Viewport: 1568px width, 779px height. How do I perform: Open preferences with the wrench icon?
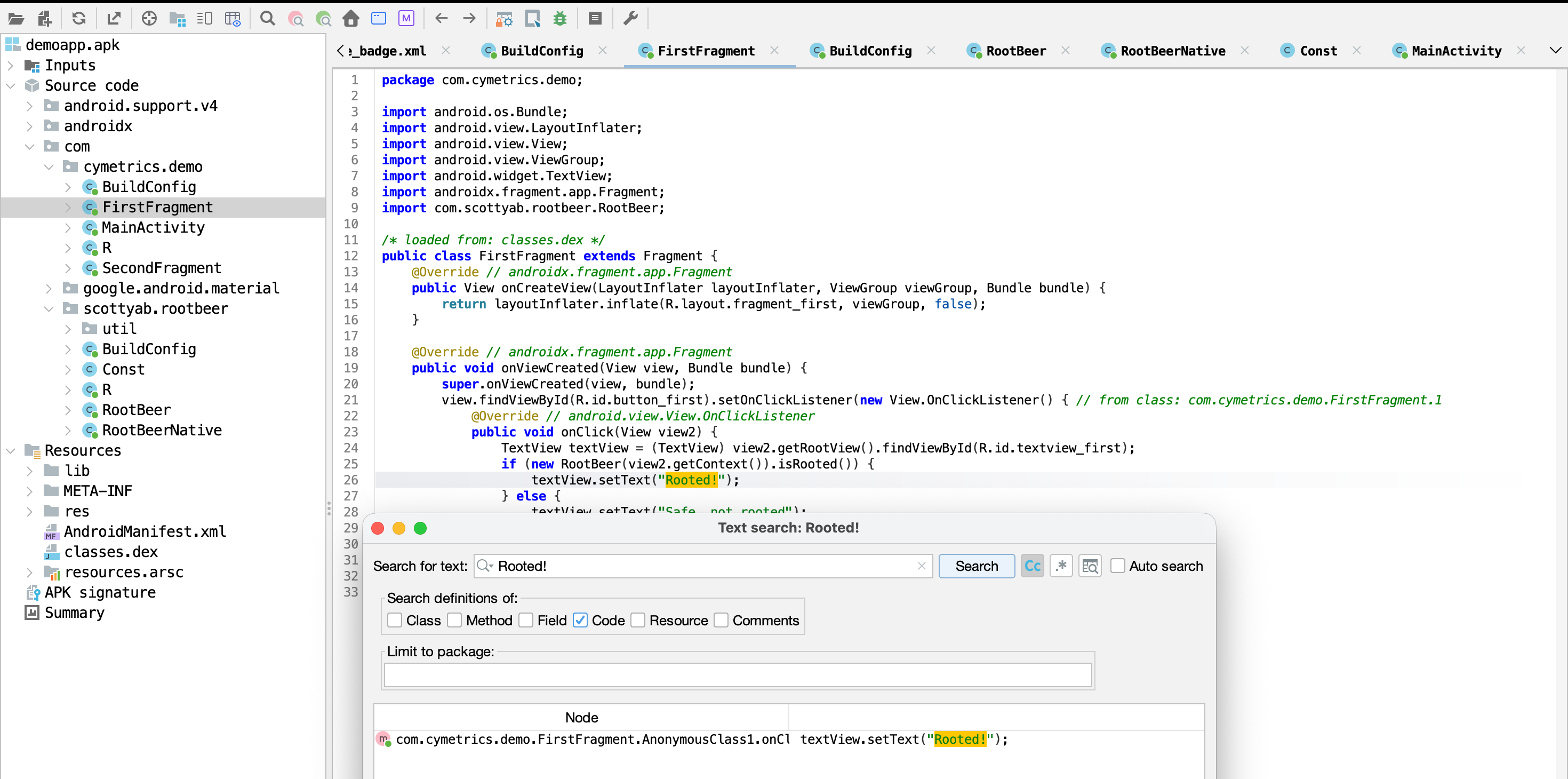pos(630,19)
